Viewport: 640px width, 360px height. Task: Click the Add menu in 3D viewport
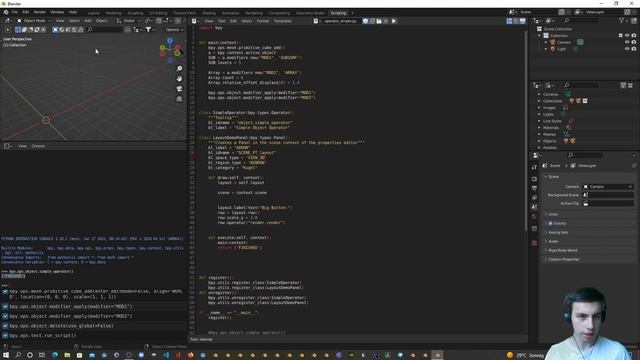pos(88,20)
